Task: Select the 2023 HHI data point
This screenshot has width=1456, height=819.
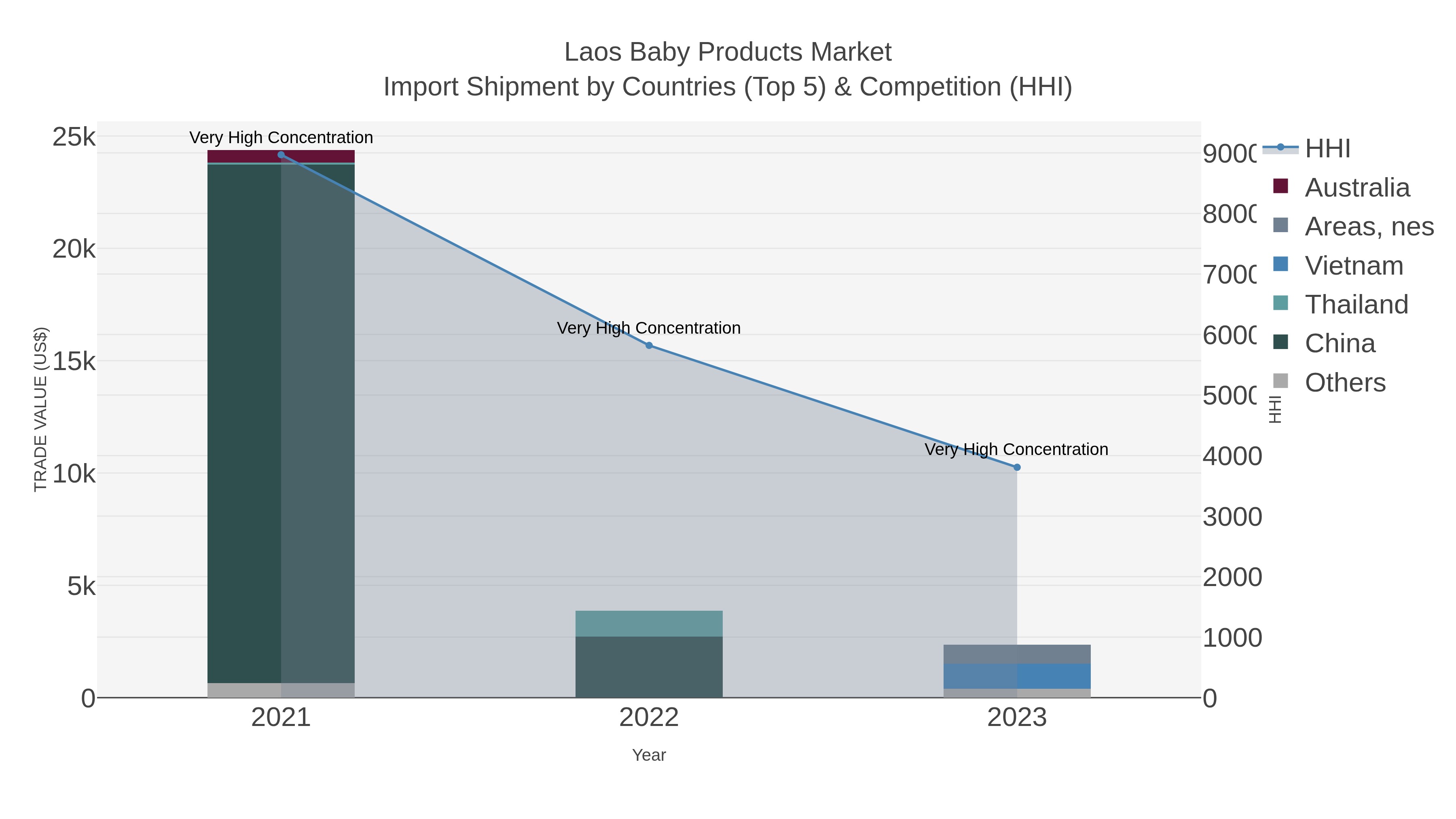Action: click(x=1017, y=468)
